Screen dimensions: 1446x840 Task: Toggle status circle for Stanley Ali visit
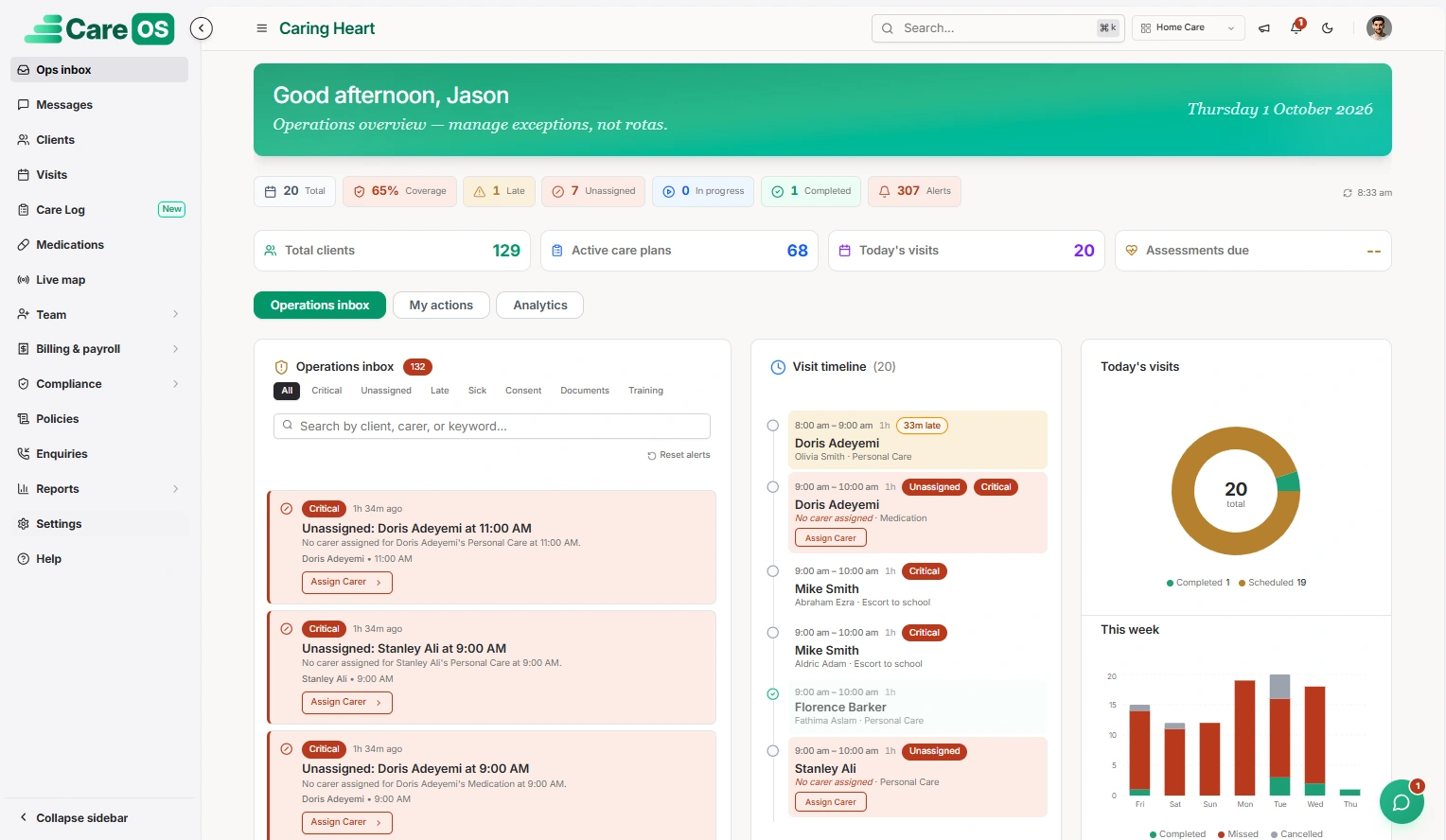(x=773, y=751)
